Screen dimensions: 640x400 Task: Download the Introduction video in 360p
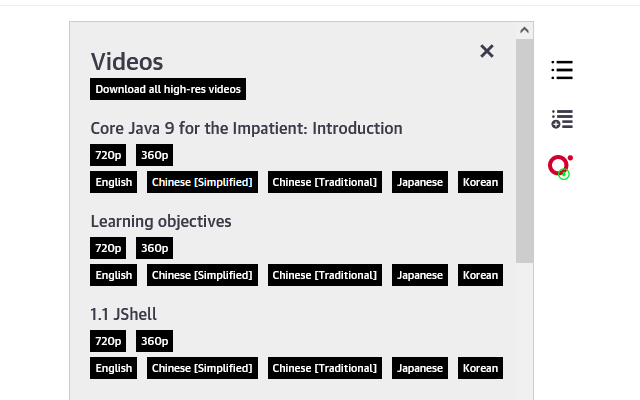pos(154,155)
